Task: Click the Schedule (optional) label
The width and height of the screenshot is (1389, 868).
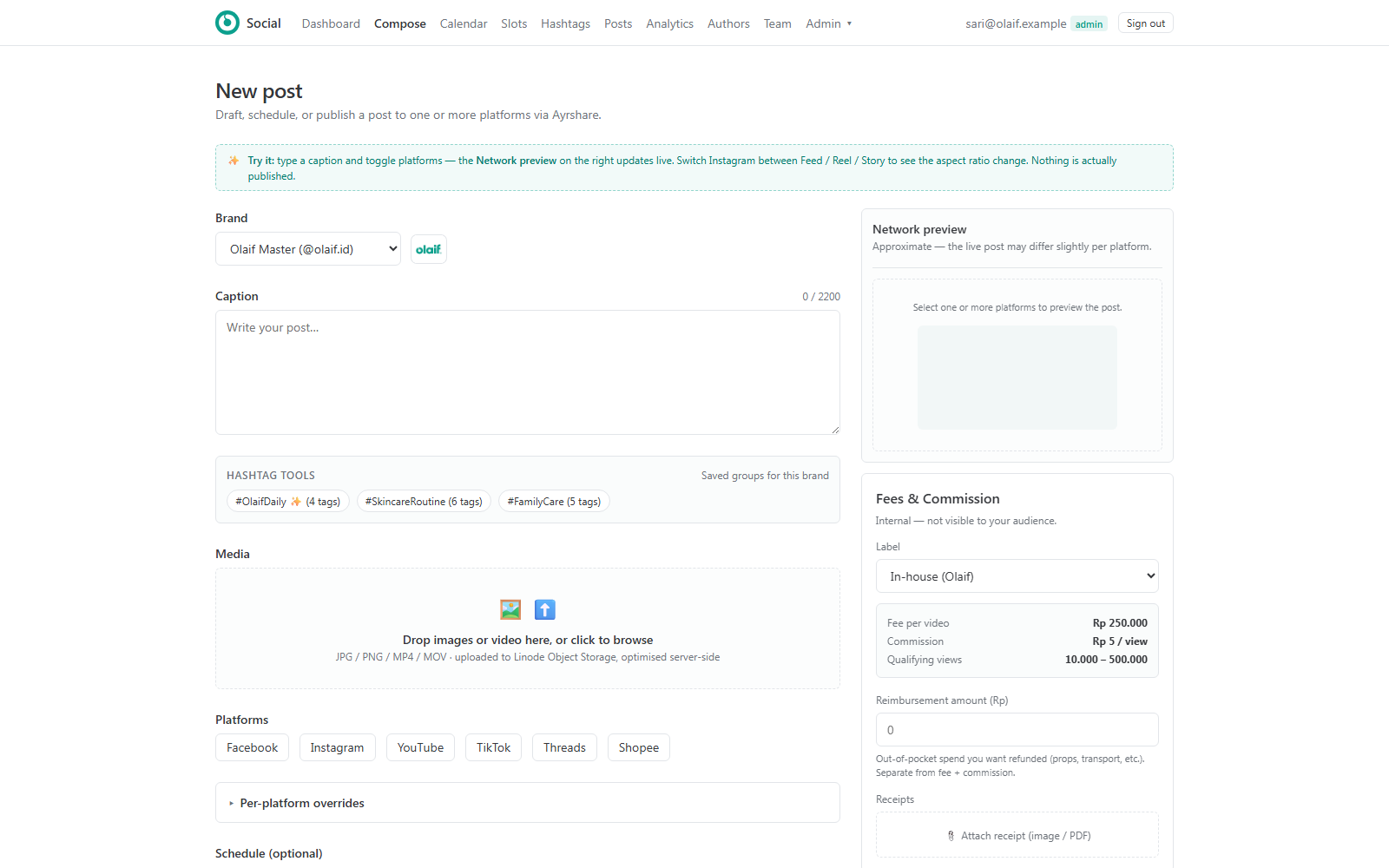Action: (269, 853)
